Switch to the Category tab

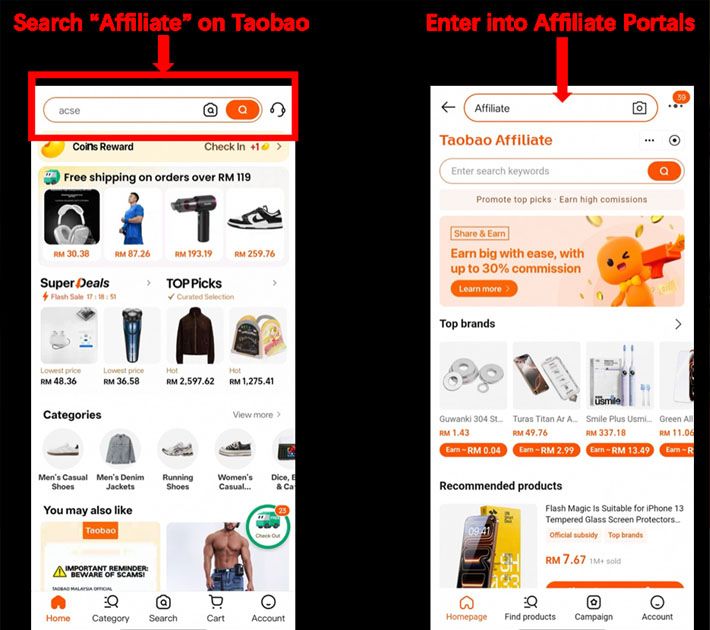click(x=110, y=609)
